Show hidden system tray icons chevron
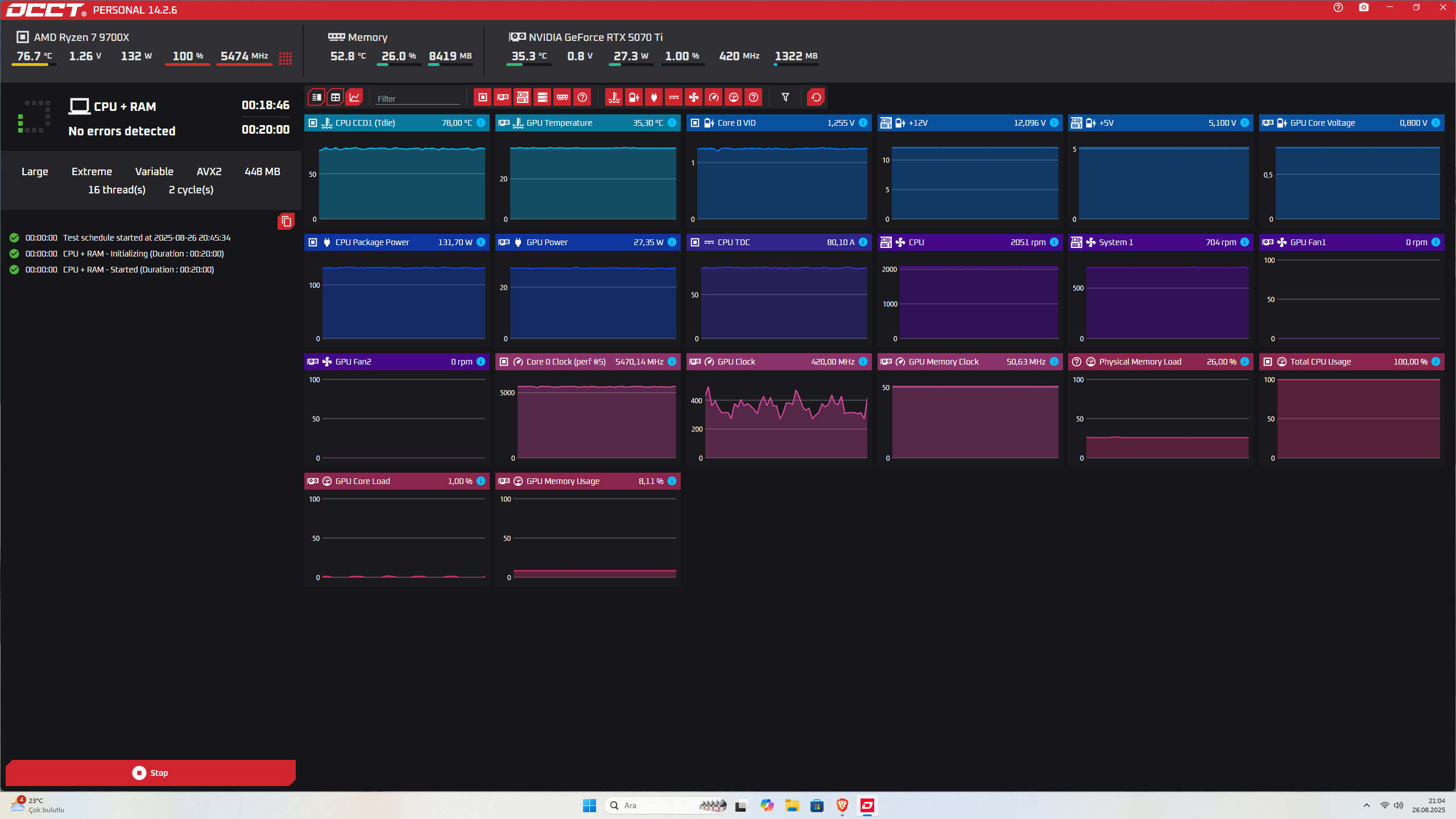The image size is (1456, 819). [x=1366, y=805]
